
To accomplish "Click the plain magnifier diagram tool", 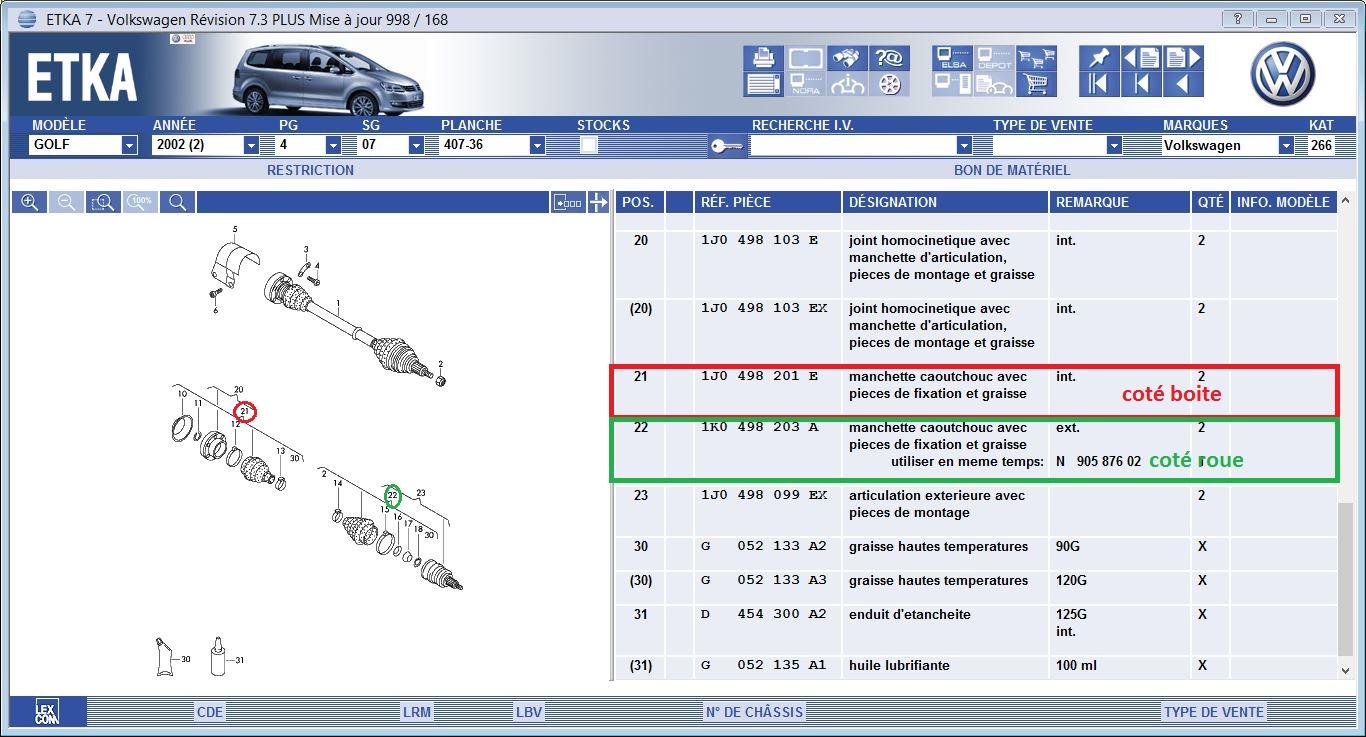I will coord(177,202).
